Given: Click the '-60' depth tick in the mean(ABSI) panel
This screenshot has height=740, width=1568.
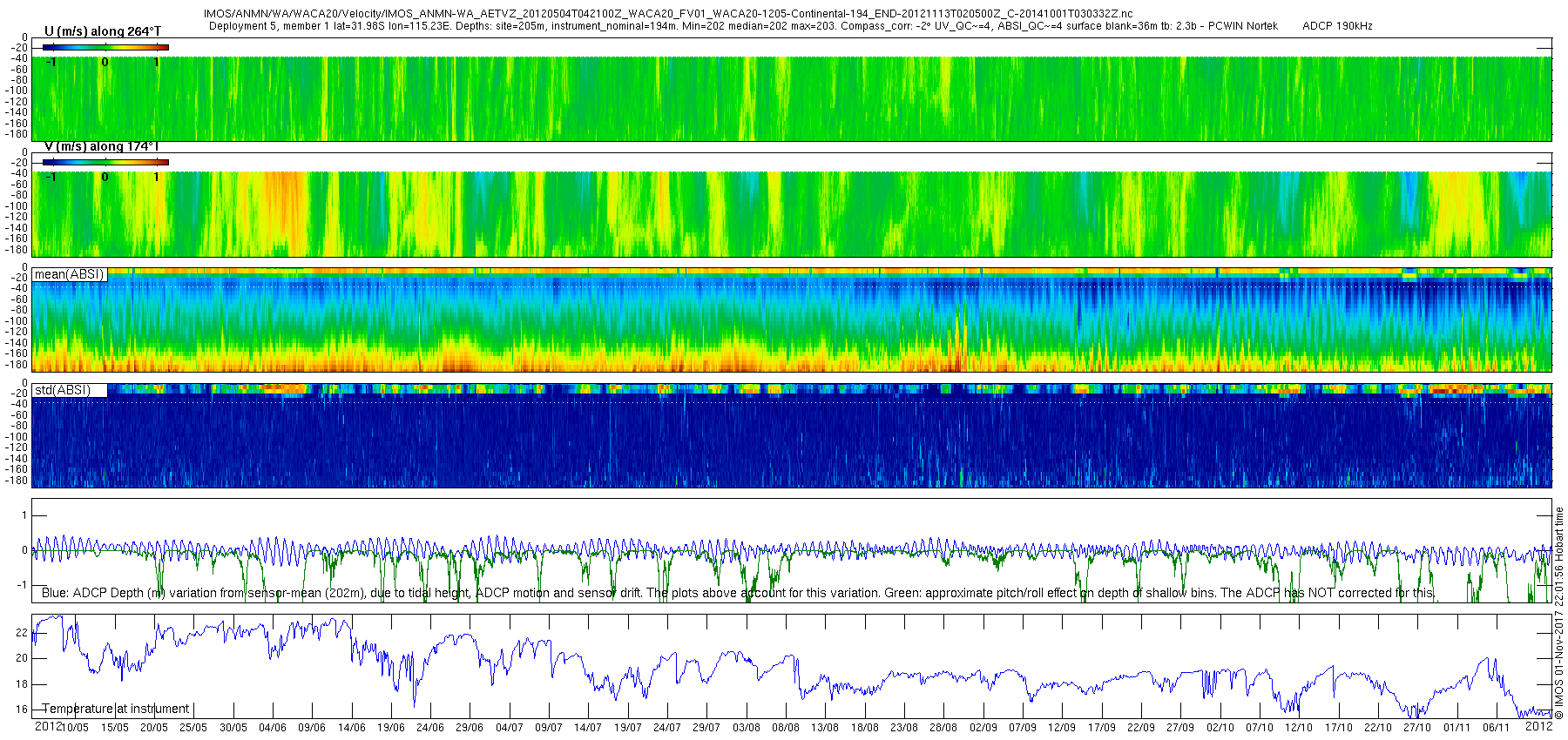Looking at the screenshot, I should (x=20, y=299).
